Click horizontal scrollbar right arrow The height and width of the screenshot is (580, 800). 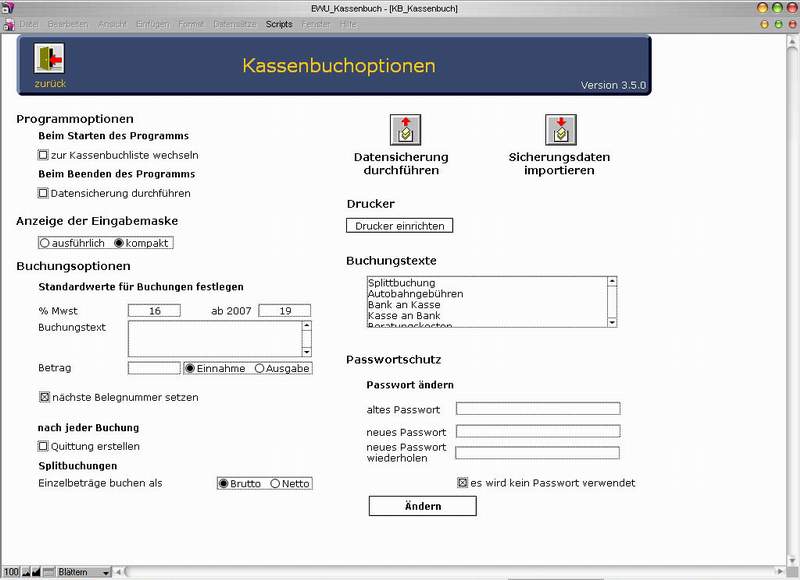point(780,572)
